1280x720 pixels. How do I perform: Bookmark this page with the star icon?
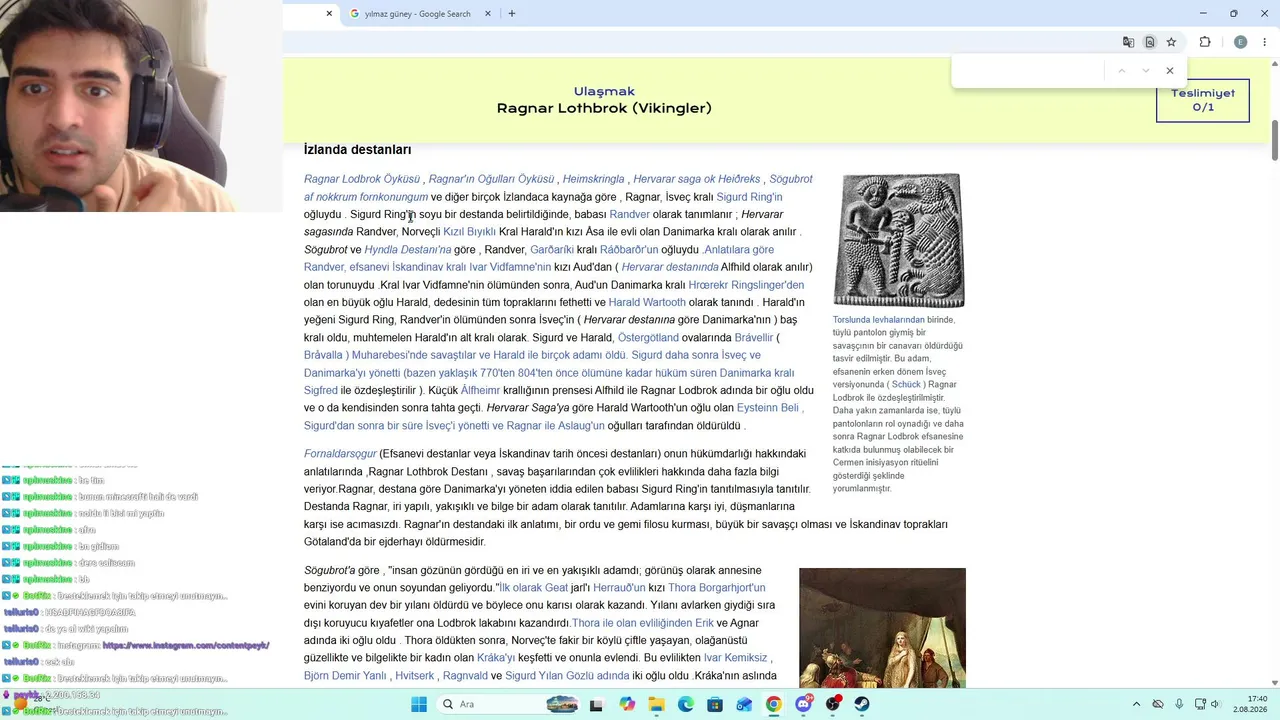1171,42
